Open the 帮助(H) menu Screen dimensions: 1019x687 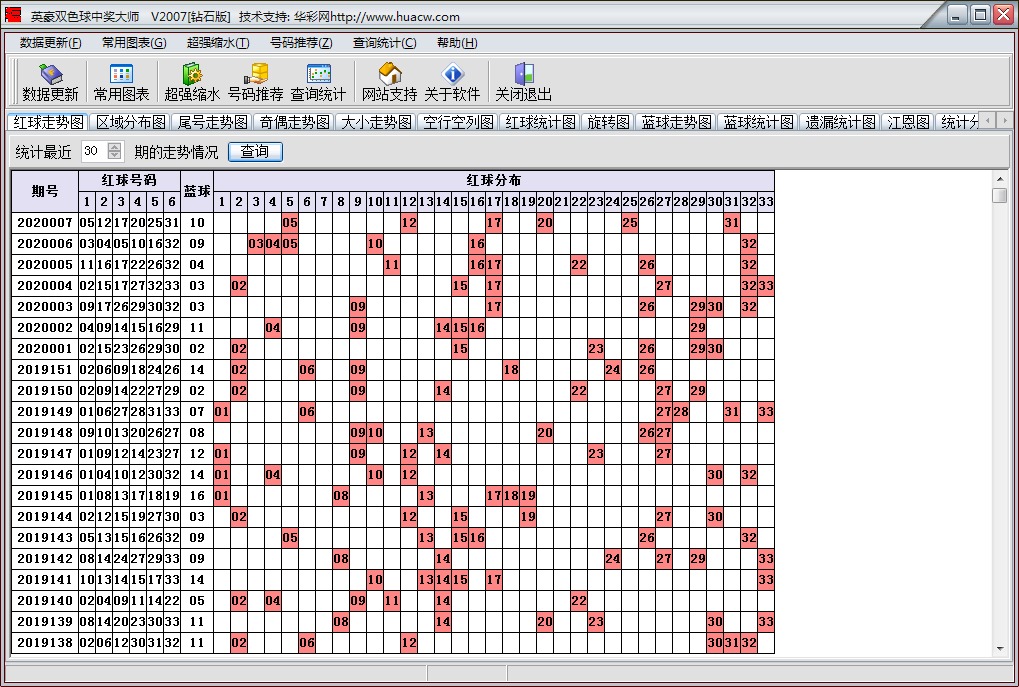pyautogui.click(x=457, y=43)
